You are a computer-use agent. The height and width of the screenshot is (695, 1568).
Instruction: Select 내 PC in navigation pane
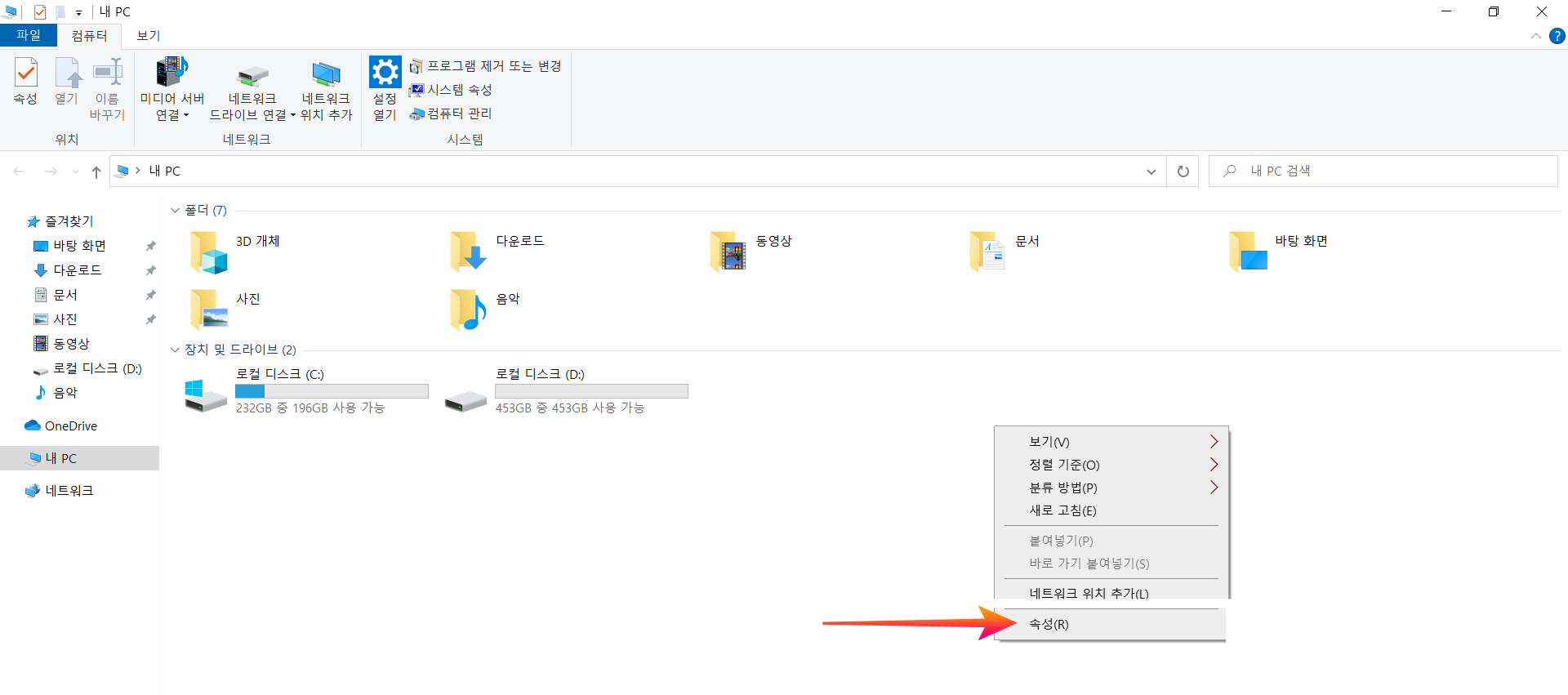point(79,458)
